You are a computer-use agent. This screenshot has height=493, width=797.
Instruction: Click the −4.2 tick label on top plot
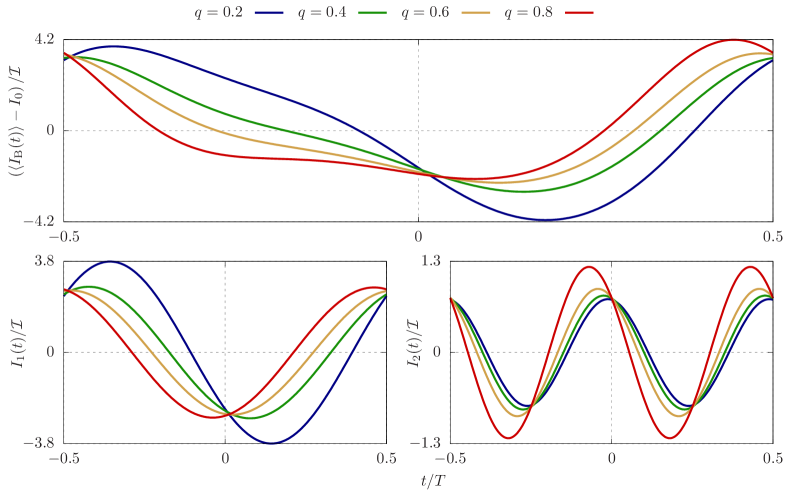(39, 222)
